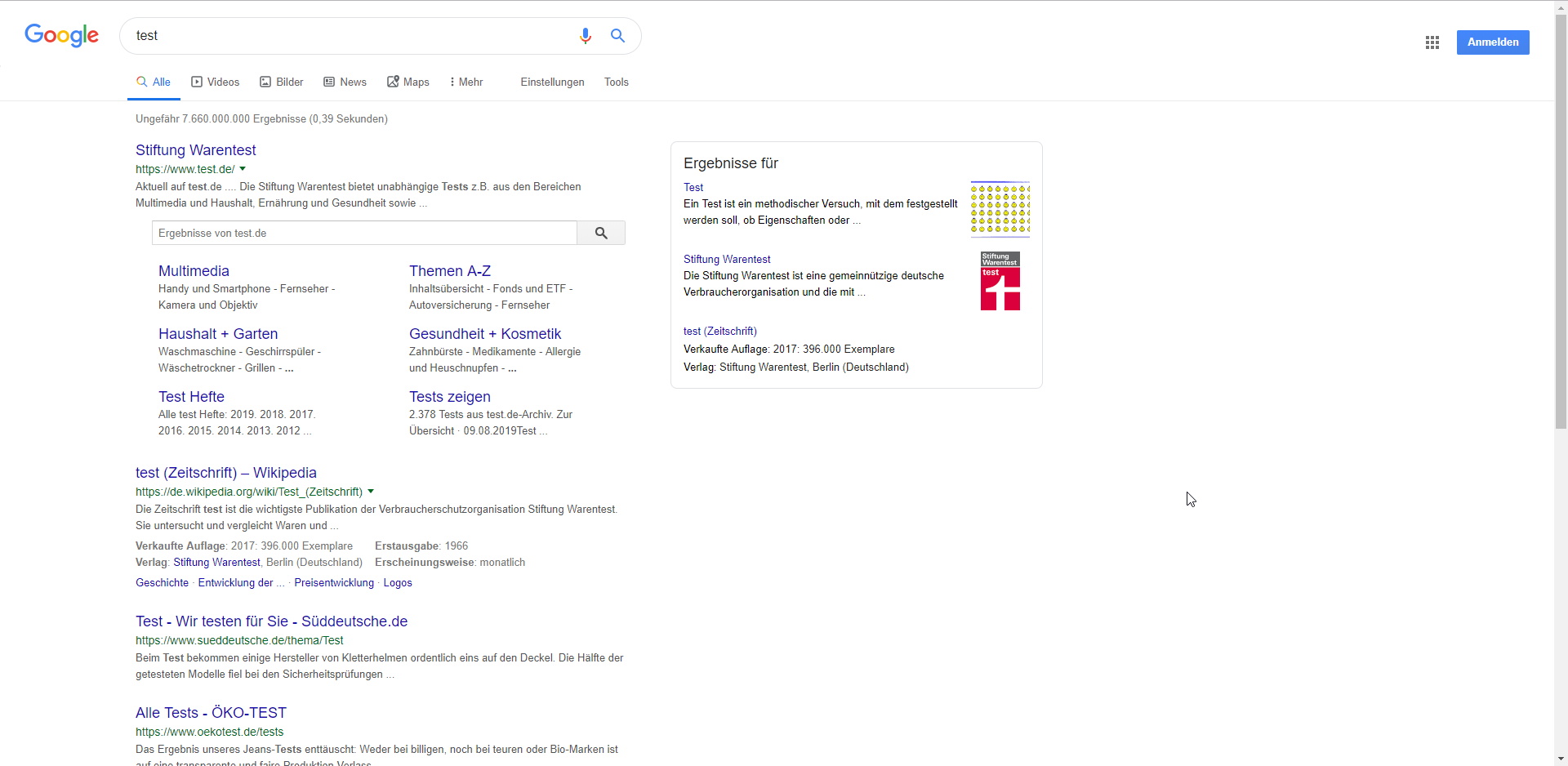This screenshot has height=766, width=1568.
Task: Jump to Entwicklung der section link
Action: point(241,583)
